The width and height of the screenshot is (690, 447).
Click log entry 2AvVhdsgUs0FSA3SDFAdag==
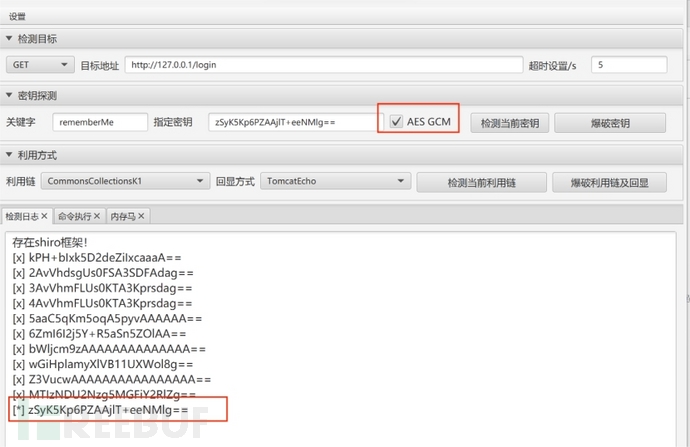pos(103,273)
